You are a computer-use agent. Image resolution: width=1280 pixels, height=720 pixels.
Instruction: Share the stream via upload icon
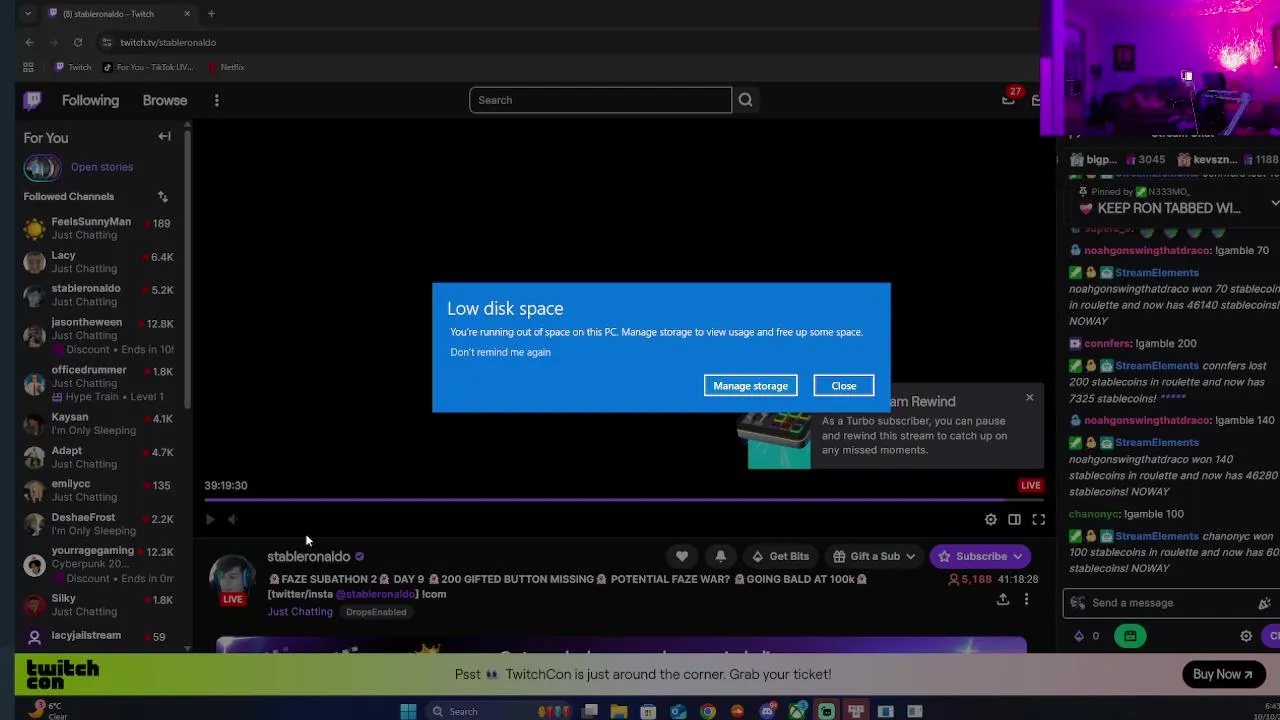(x=1002, y=599)
